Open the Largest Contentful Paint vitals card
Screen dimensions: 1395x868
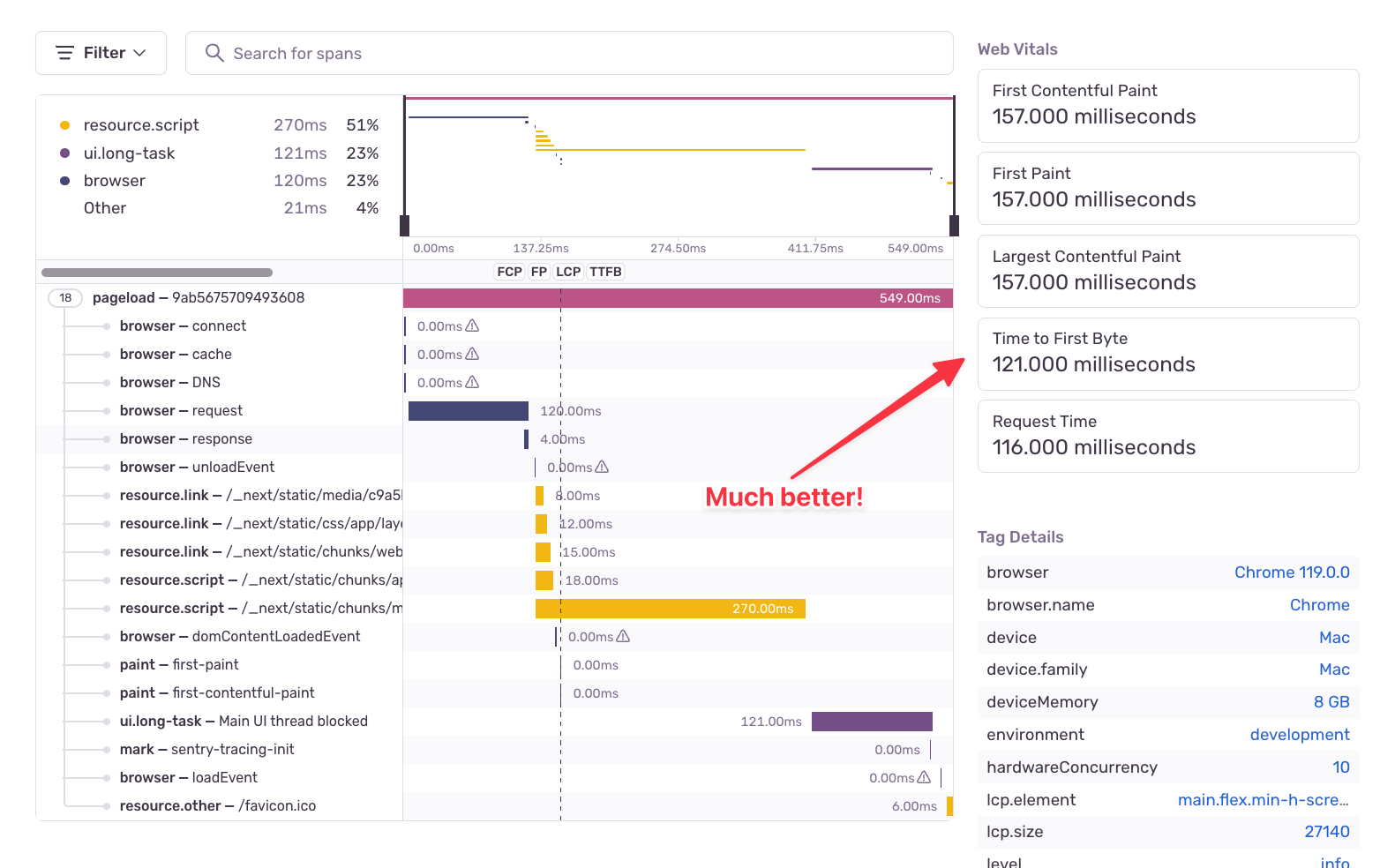point(1168,272)
